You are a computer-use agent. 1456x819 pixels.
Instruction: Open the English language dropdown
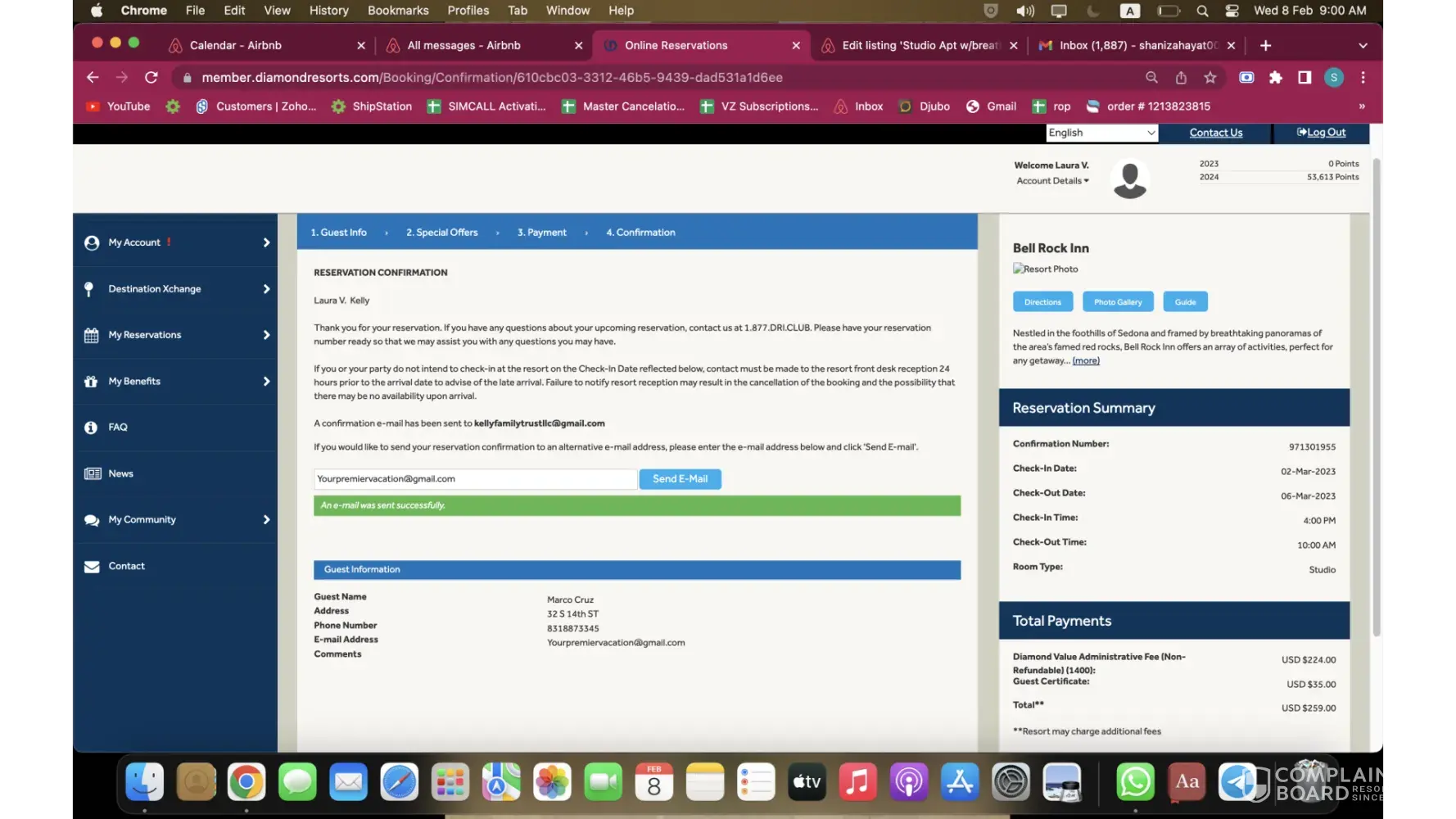coord(1101,133)
